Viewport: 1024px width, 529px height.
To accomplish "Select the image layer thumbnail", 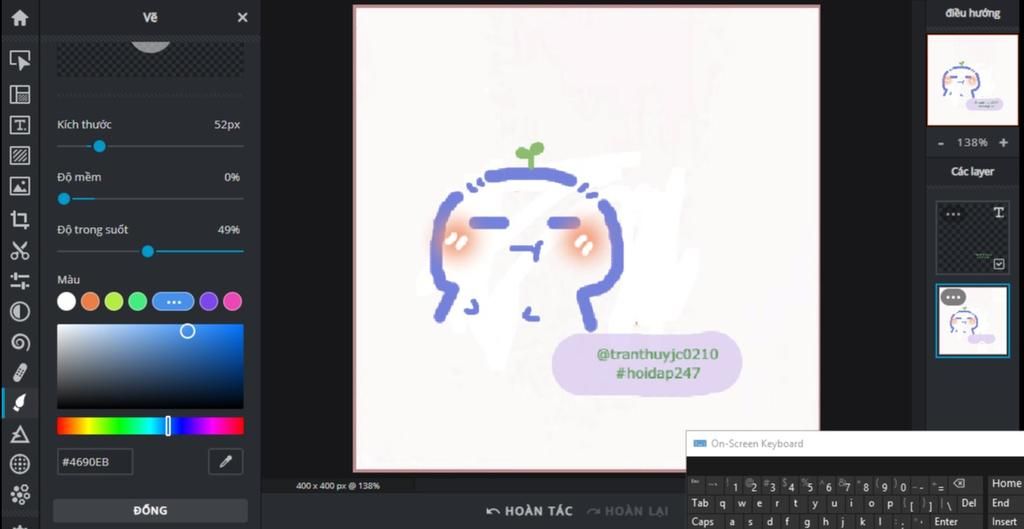I will pos(972,321).
